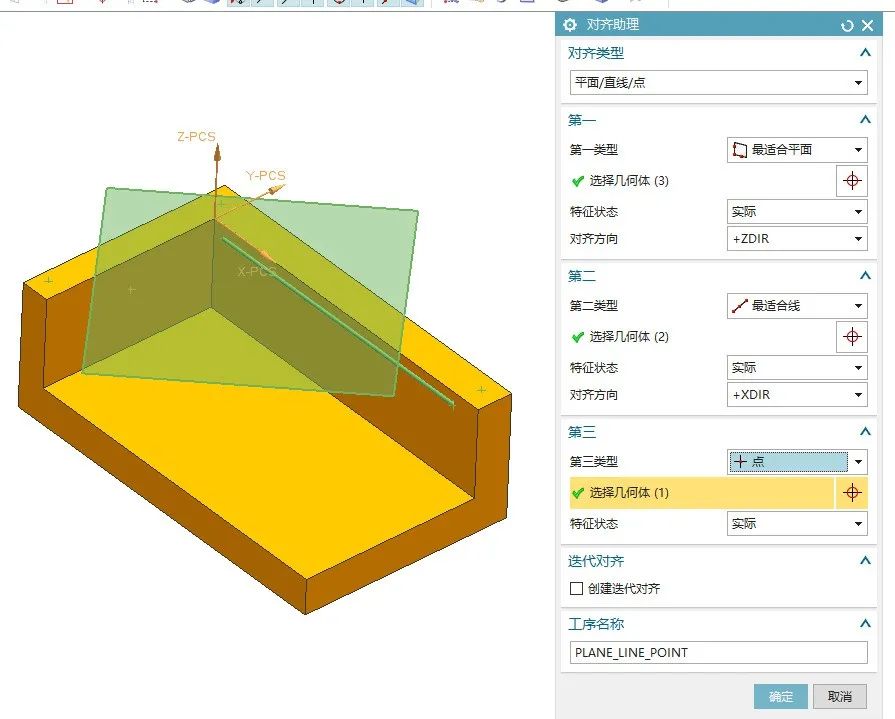Close the 对齐助理 dialog
The width and height of the screenshot is (895, 719).
pyautogui.click(x=868, y=26)
